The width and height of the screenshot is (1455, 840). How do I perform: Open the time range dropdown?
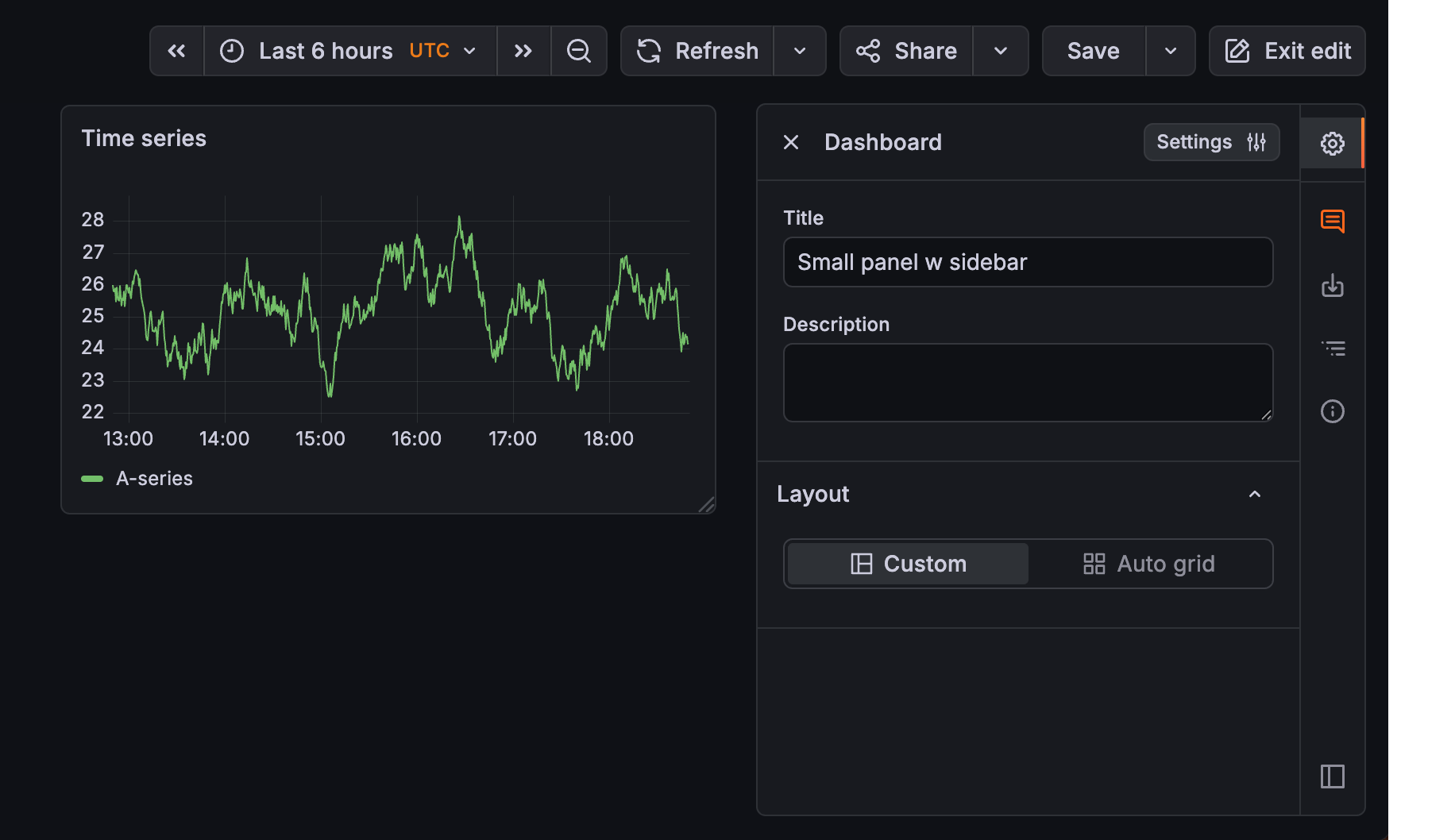click(469, 51)
